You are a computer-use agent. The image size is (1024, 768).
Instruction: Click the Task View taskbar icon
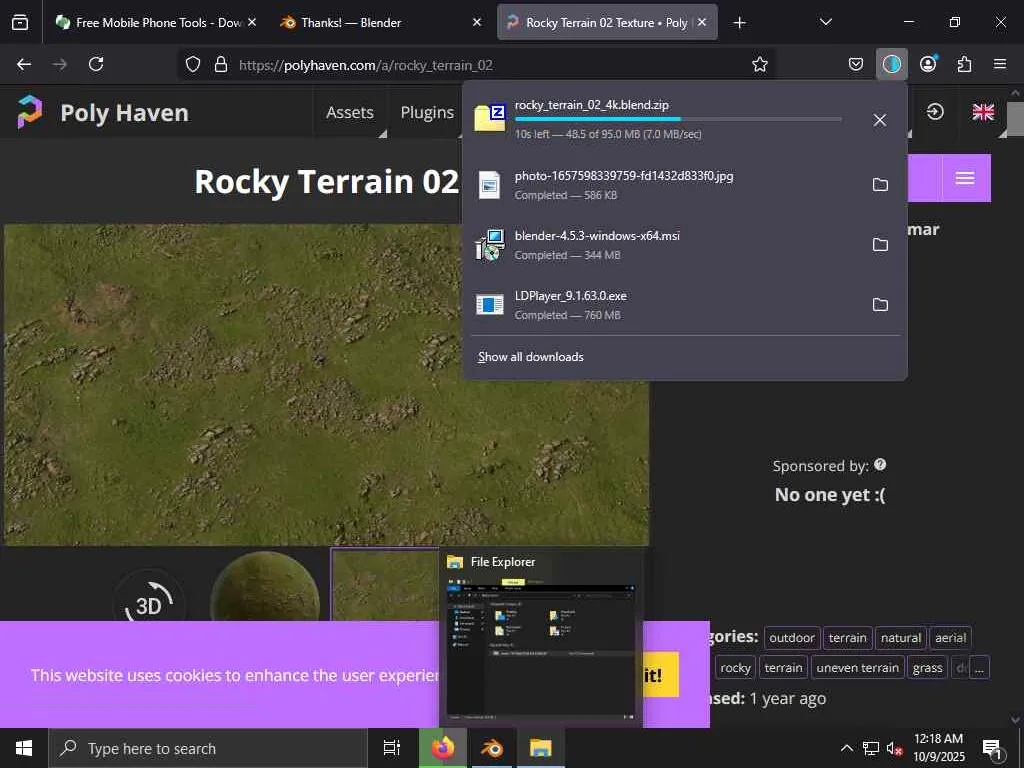pos(392,748)
